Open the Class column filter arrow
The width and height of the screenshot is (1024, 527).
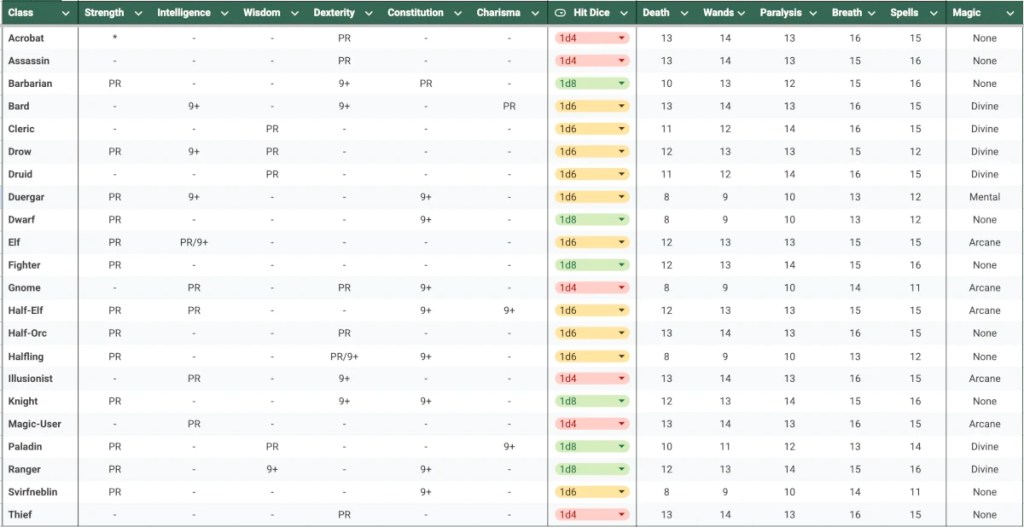point(66,13)
